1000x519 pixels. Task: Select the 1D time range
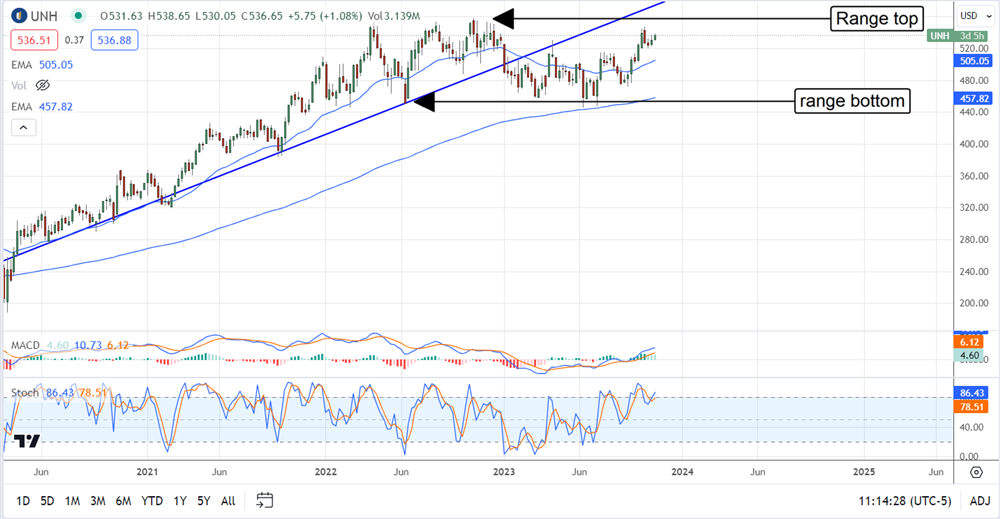tap(22, 499)
